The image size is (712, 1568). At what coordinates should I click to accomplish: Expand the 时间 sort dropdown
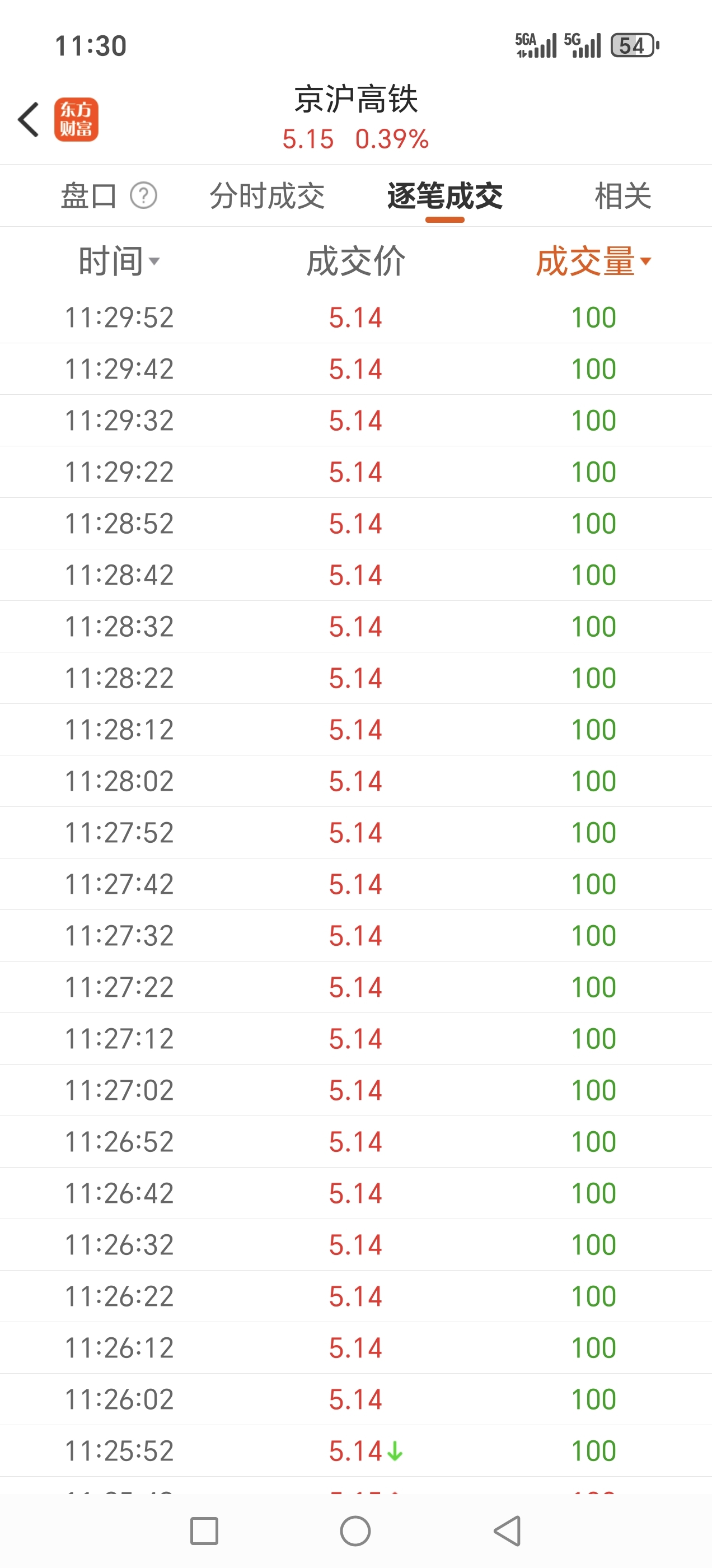tap(119, 262)
